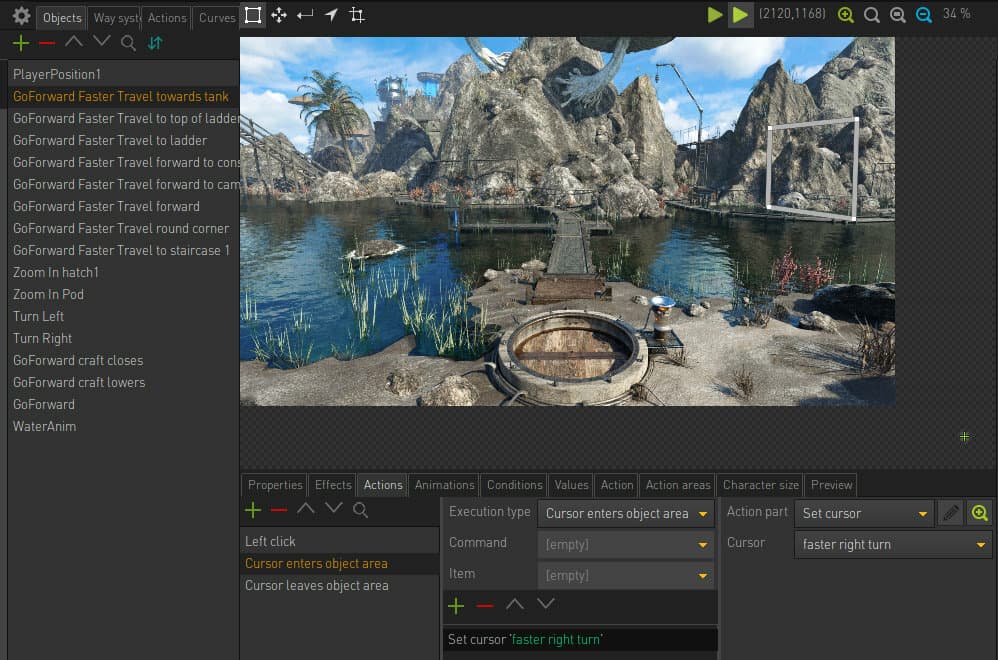The image size is (998, 660).
Task: Move the action down with the down arrow
Action: 334,509
